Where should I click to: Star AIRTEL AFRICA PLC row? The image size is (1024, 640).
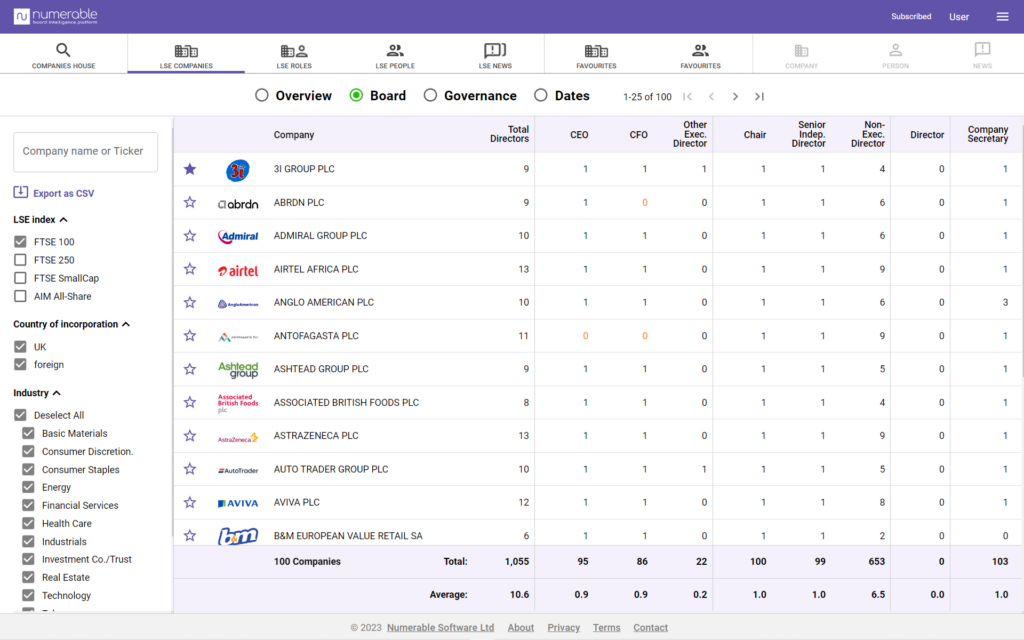[x=190, y=269]
